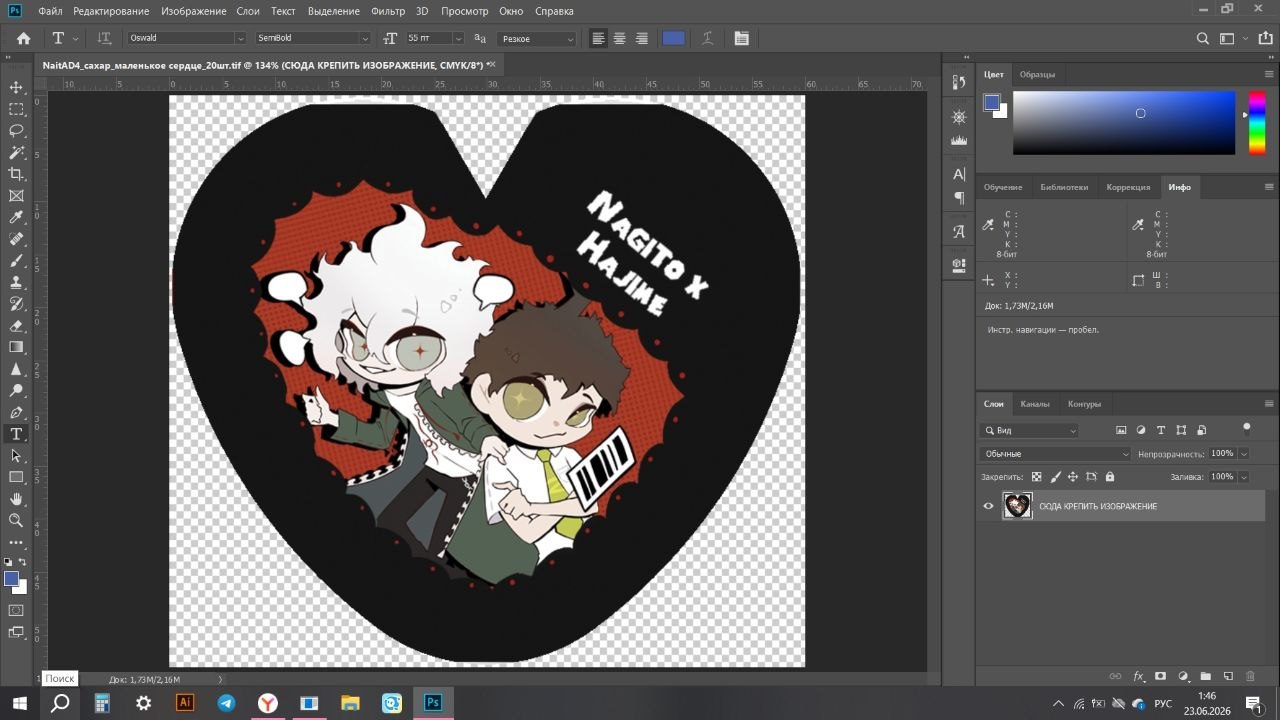The height and width of the screenshot is (720, 1280).
Task: Right align text in options bar
Action: click(x=642, y=38)
